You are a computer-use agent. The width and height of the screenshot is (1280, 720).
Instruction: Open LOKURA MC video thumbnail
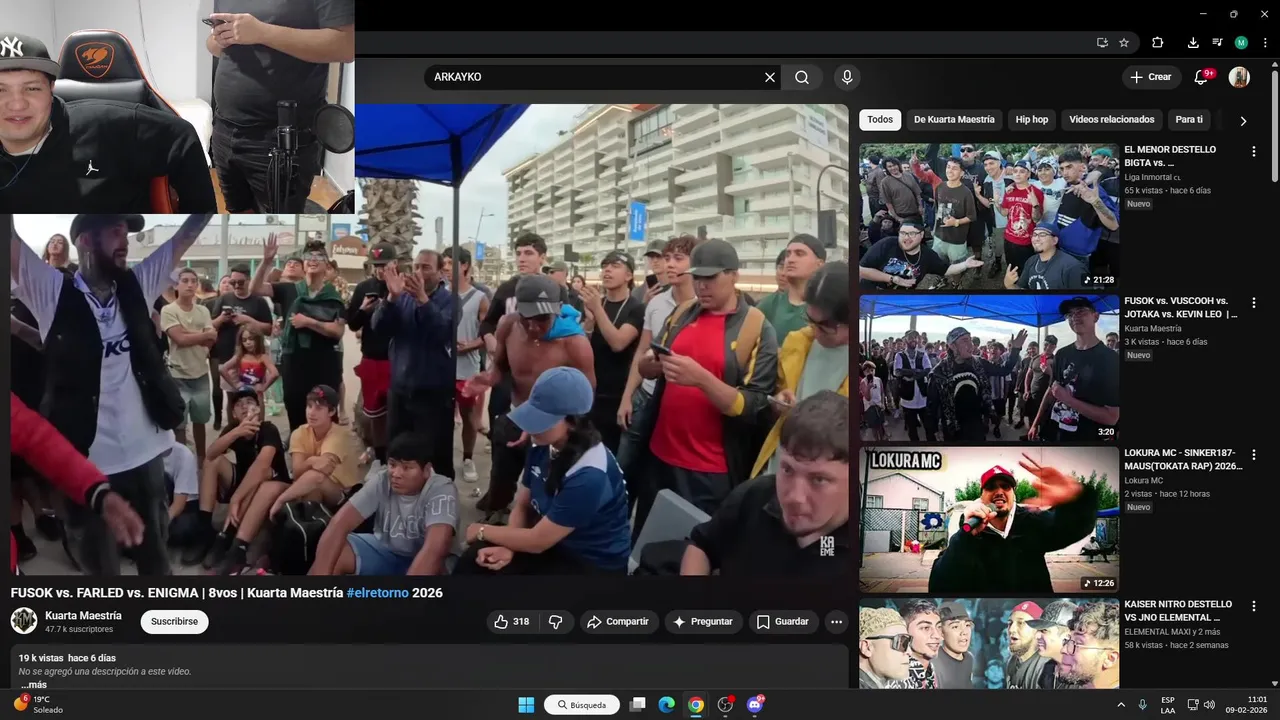click(989, 520)
